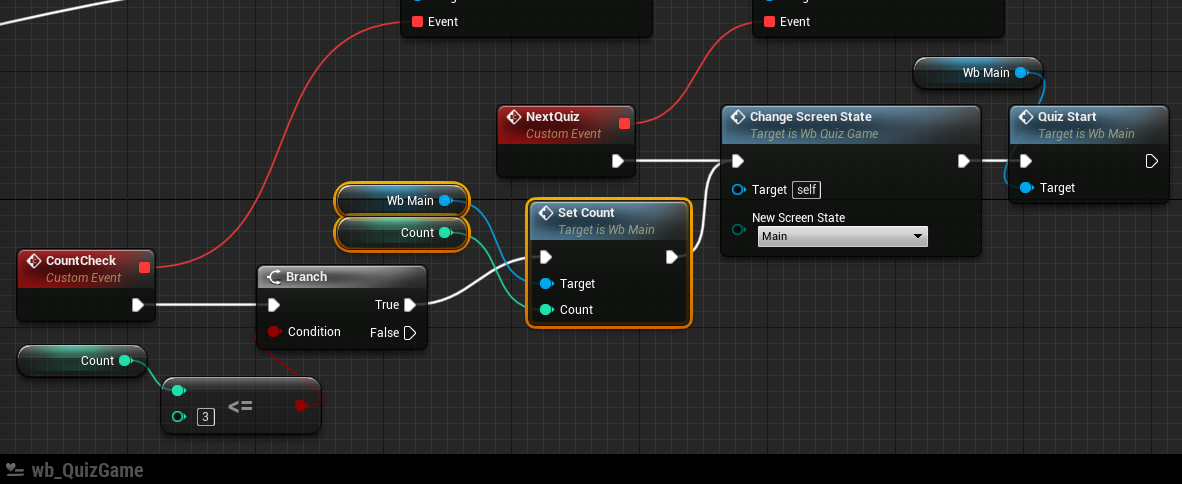Click the NextQuiz red delegate pin
This screenshot has width=1182, height=484.
tap(624, 124)
